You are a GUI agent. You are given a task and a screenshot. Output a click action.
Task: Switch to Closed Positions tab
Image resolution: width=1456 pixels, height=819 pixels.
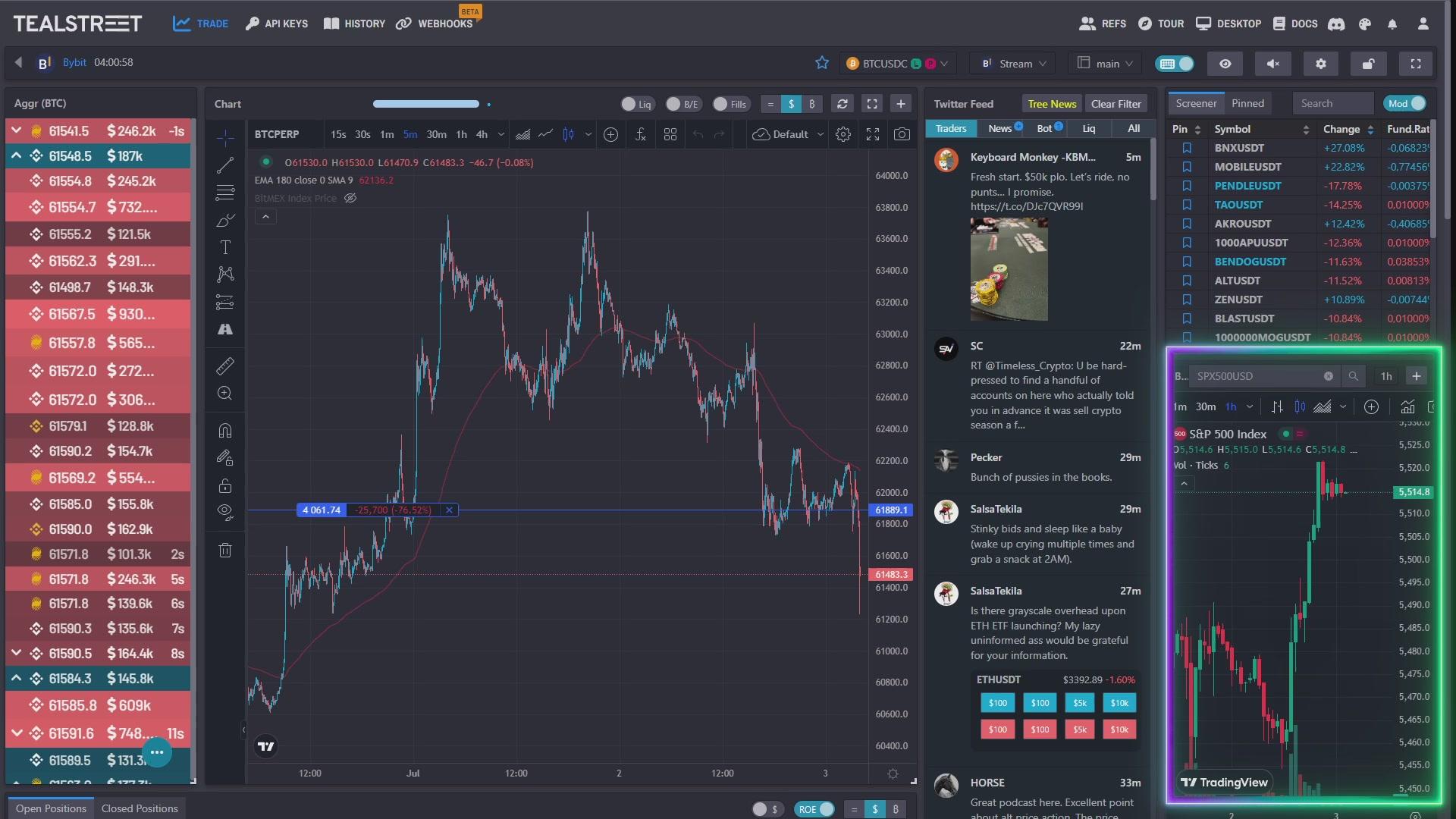point(140,808)
